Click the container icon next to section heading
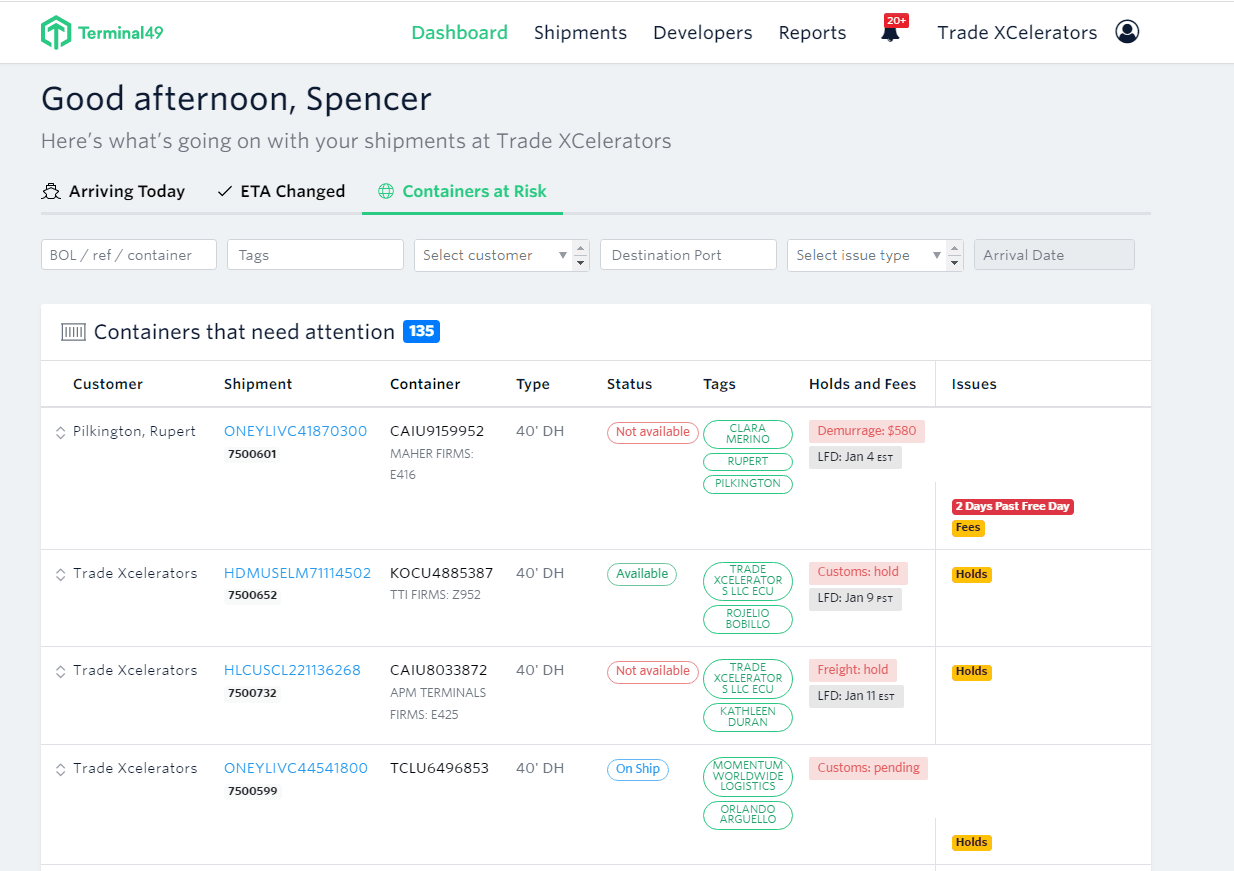 pos(73,332)
